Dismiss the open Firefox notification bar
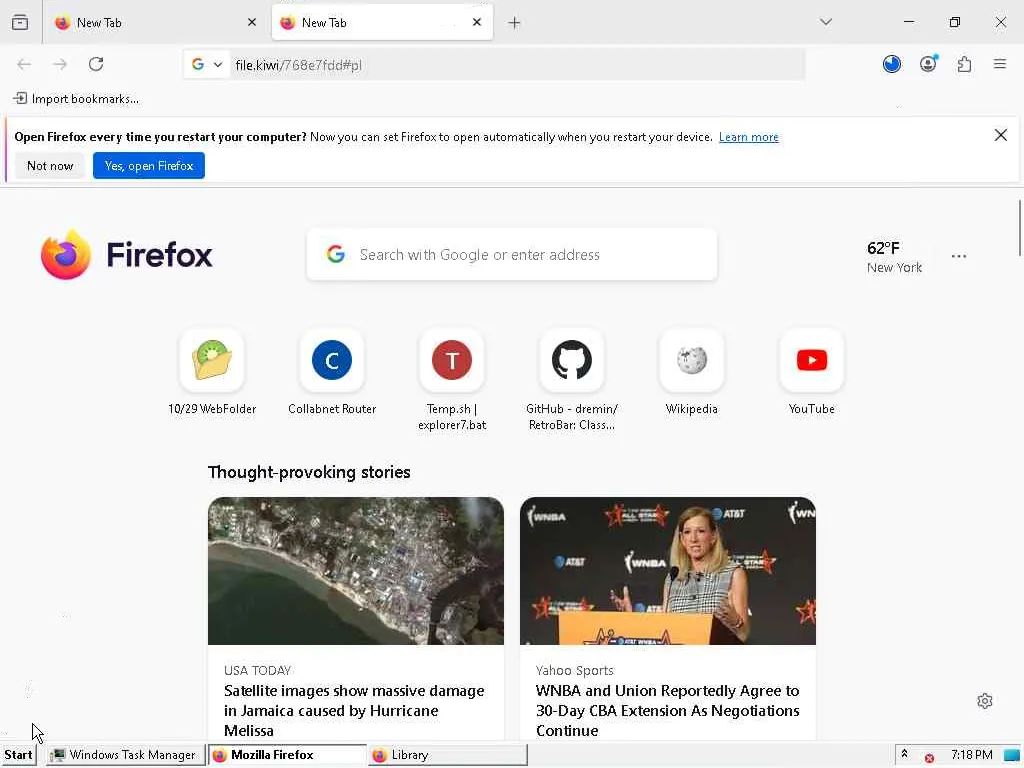 tap(1000, 135)
